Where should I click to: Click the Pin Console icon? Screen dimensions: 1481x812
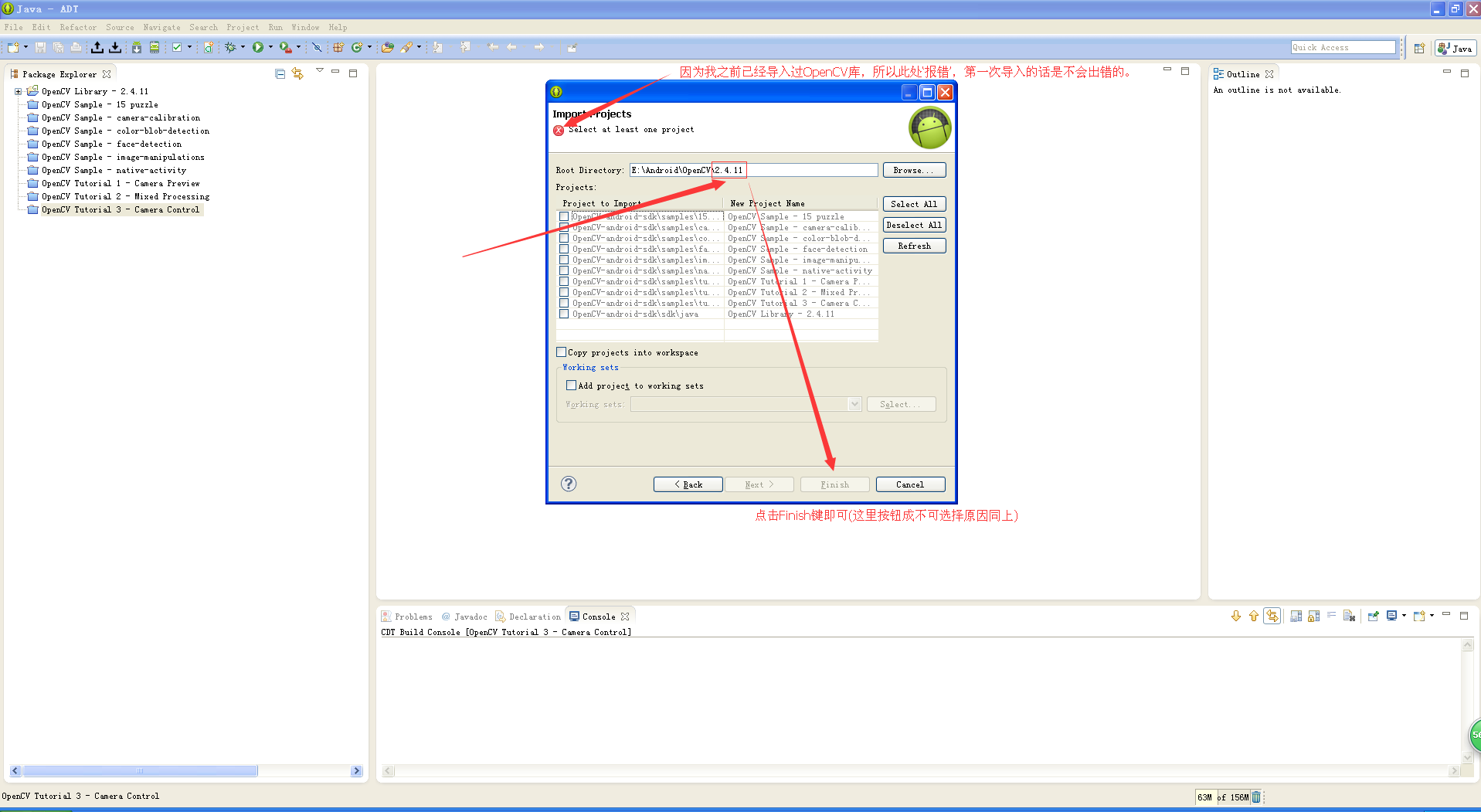pyautogui.click(x=1374, y=616)
